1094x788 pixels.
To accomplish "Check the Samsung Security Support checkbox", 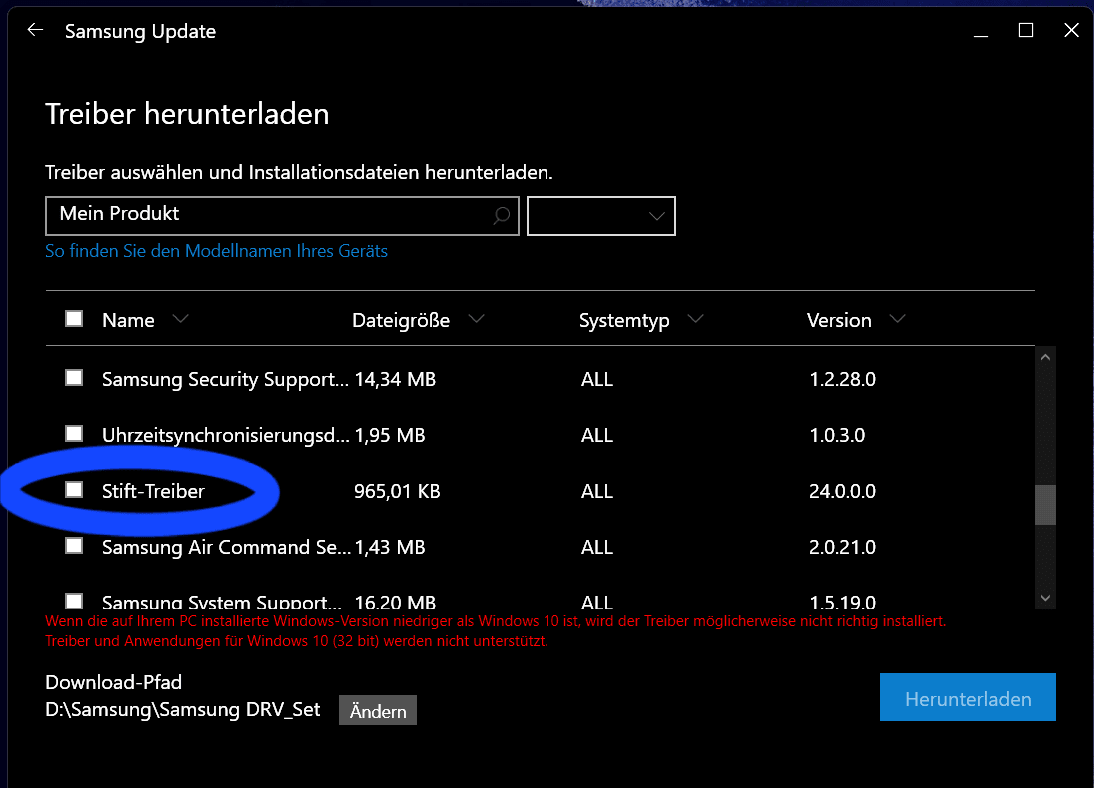I will tap(74, 378).
